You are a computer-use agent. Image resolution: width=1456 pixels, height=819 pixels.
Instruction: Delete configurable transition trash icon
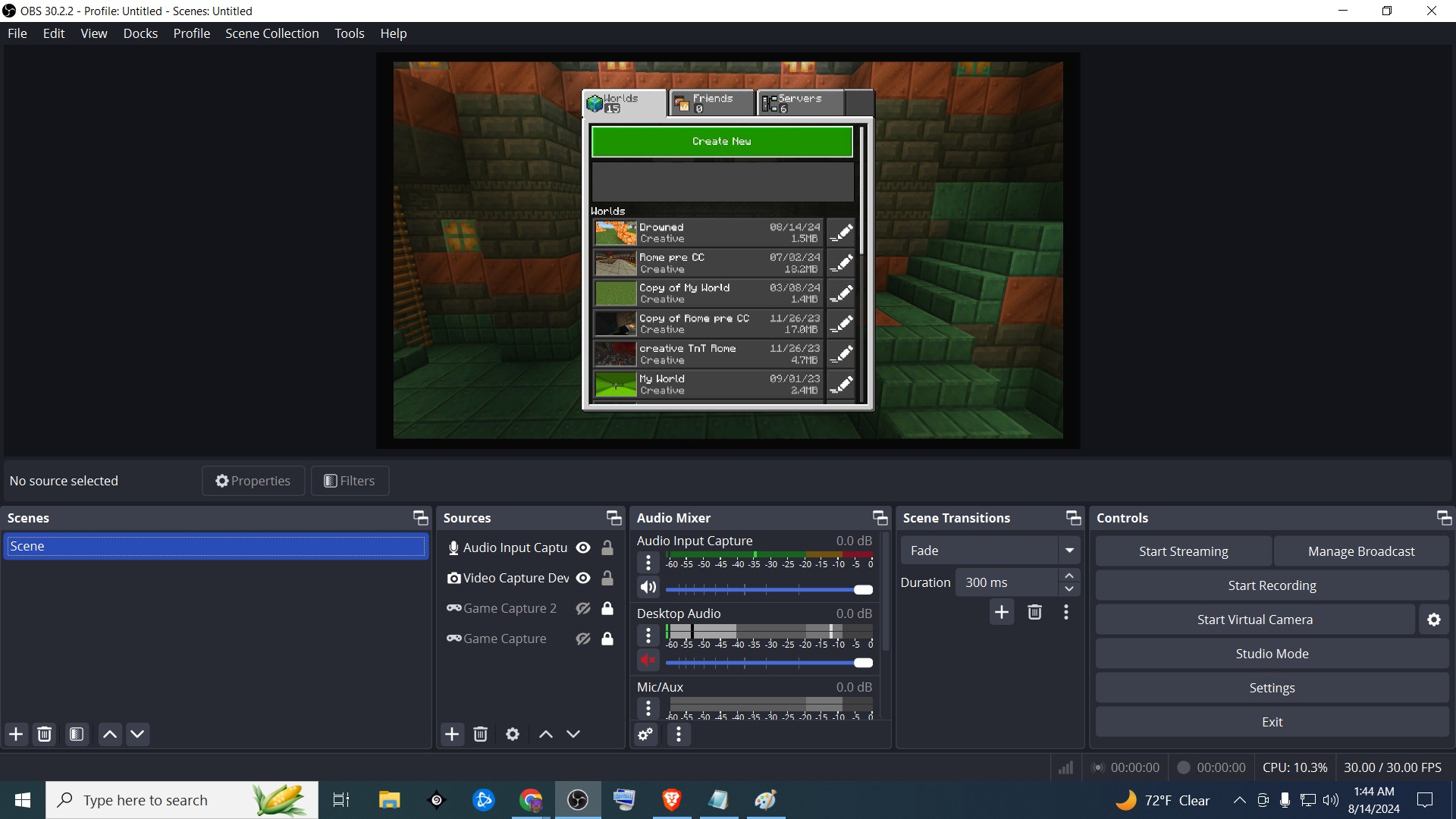pyautogui.click(x=1034, y=612)
